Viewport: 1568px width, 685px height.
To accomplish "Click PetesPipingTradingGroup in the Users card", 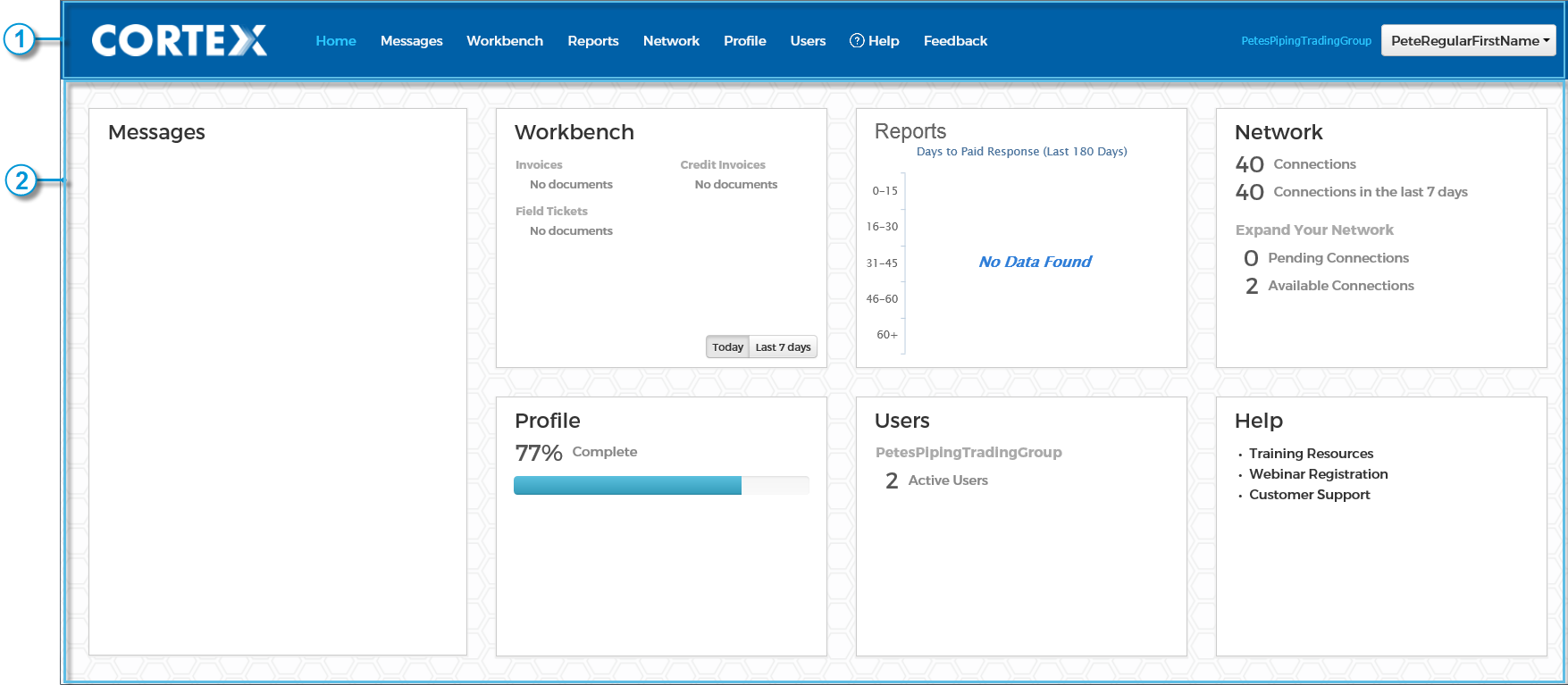I will pyautogui.click(x=968, y=453).
